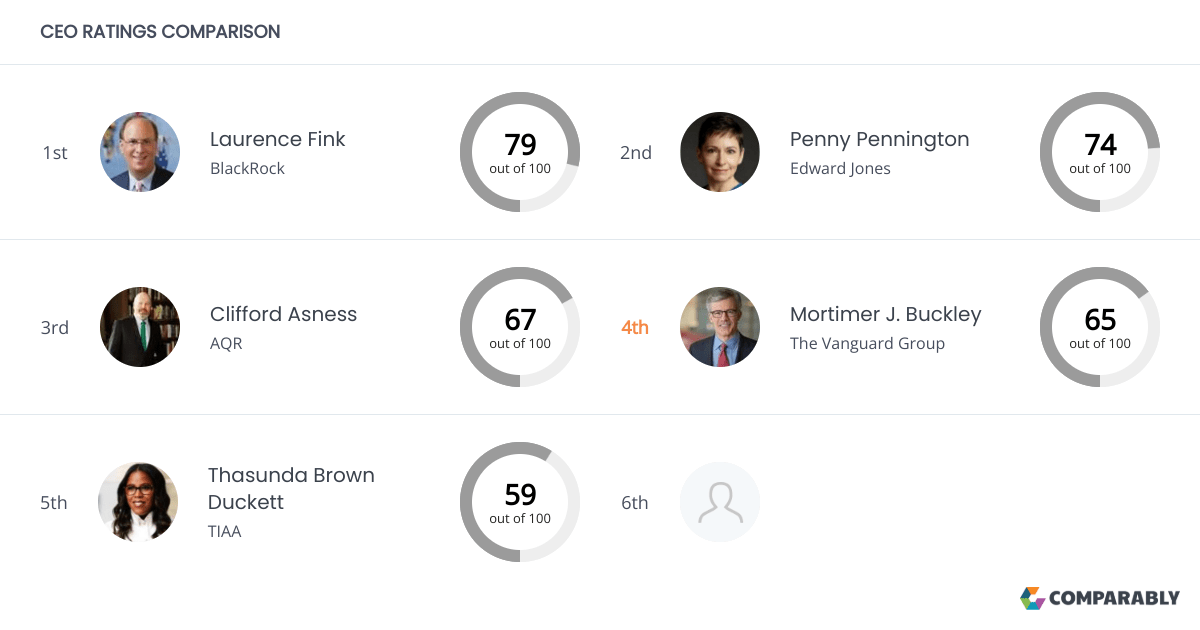Click Thasunda Brown Duckett's 59 rating ring
The image size is (1200, 630).
[x=520, y=502]
